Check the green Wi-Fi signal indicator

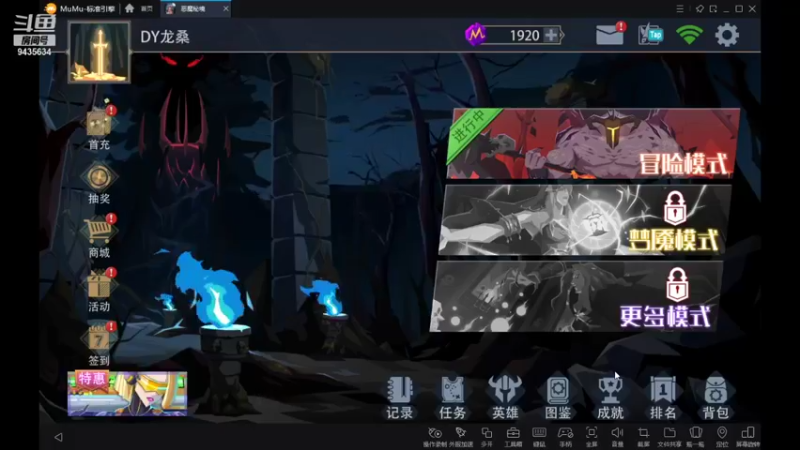click(x=689, y=35)
